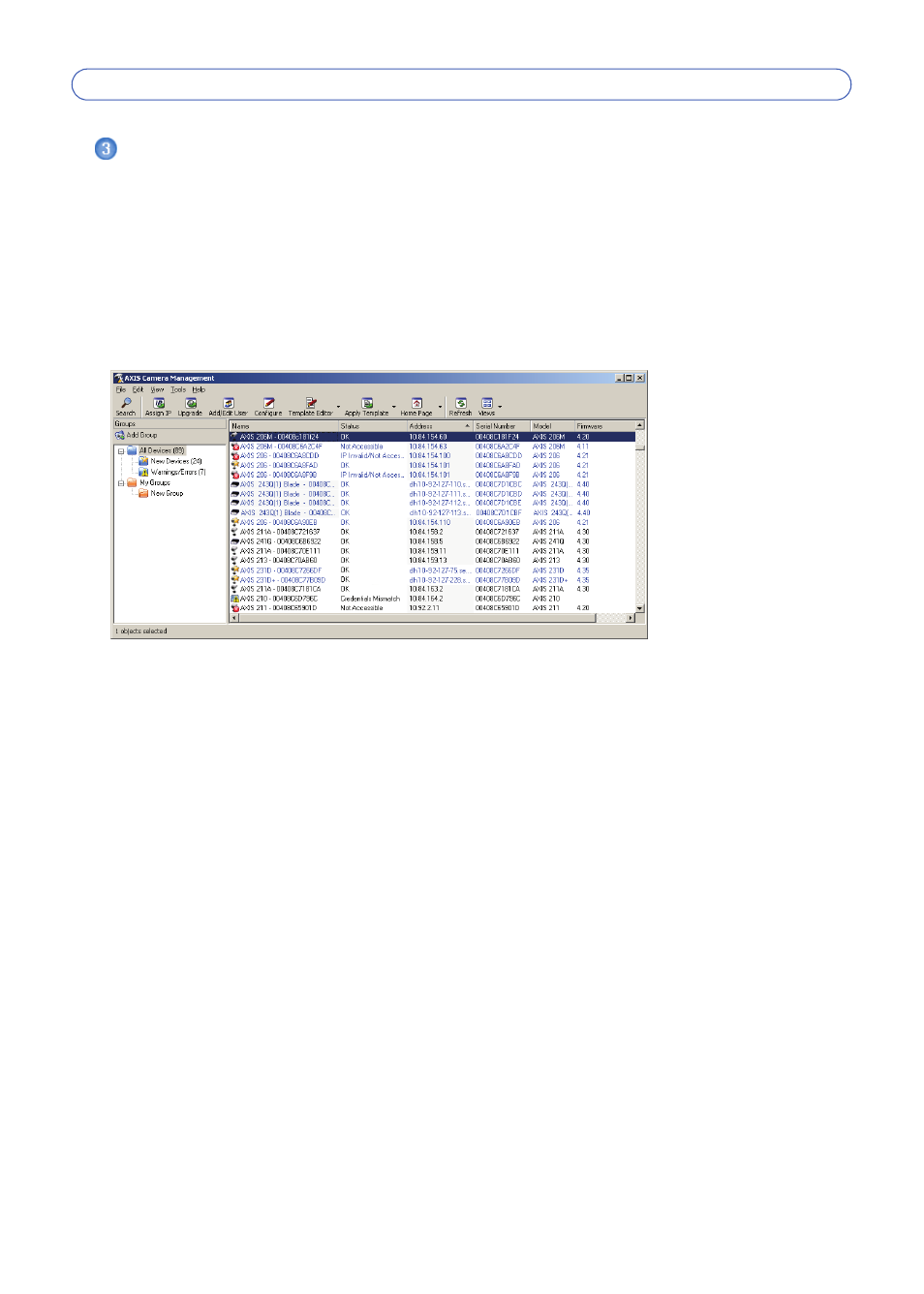Sort by the Address column header
The image size is (924, 1294).
[x=440, y=426]
